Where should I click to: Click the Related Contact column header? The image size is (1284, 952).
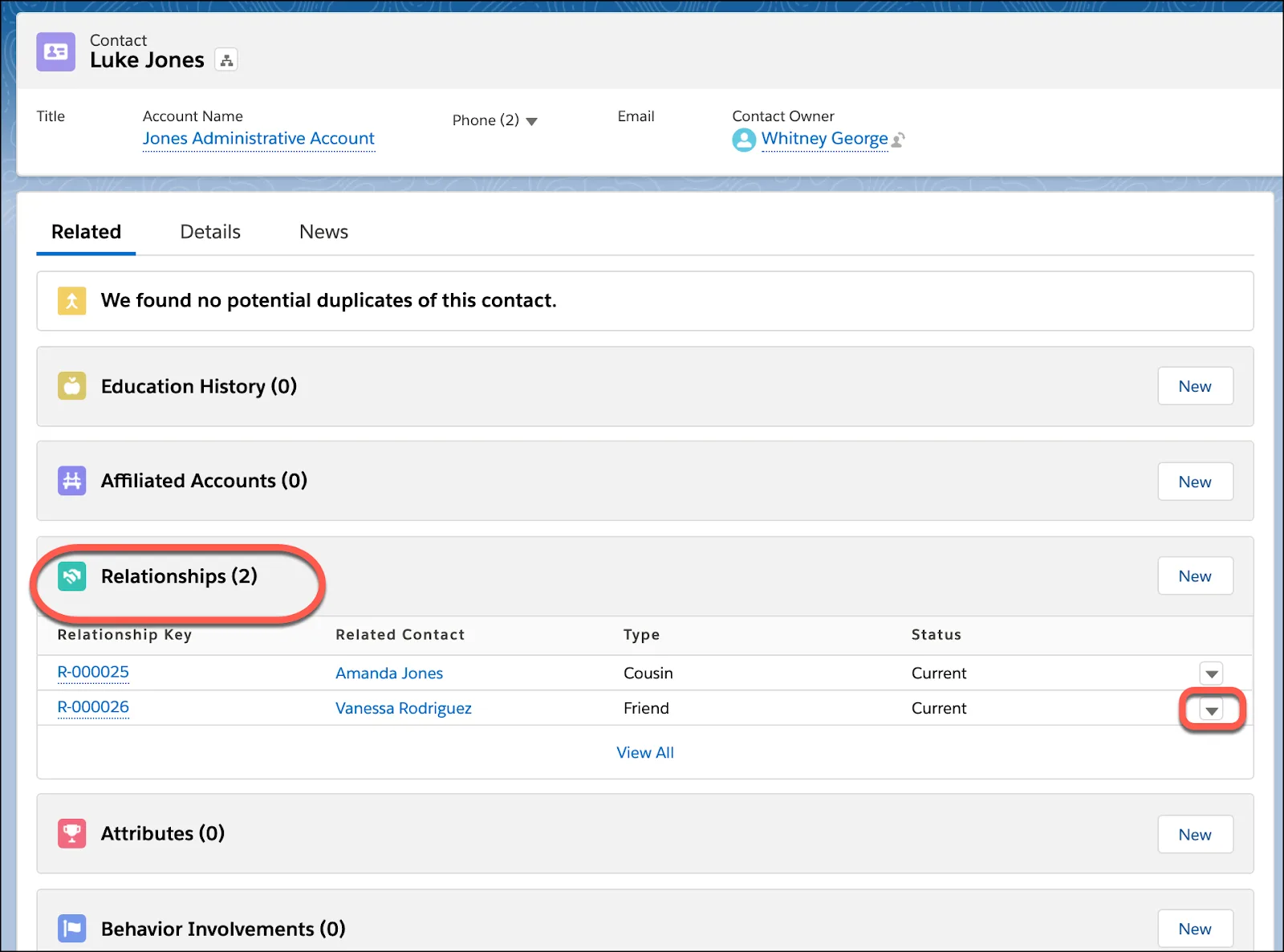(400, 635)
